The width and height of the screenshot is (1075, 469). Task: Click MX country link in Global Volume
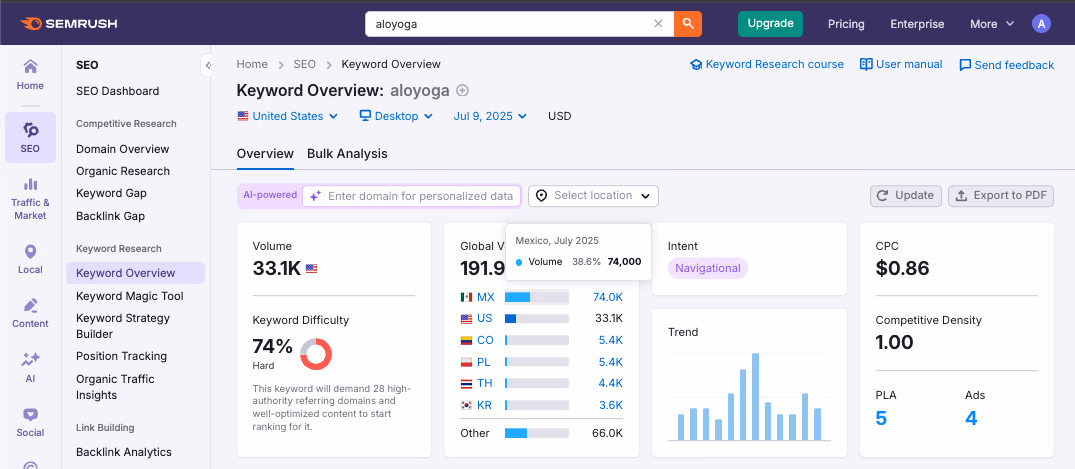click(x=485, y=297)
